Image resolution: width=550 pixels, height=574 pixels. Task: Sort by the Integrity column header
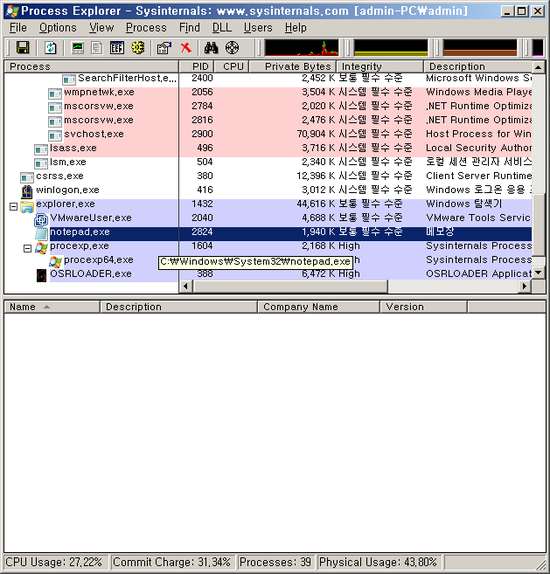tap(380, 67)
